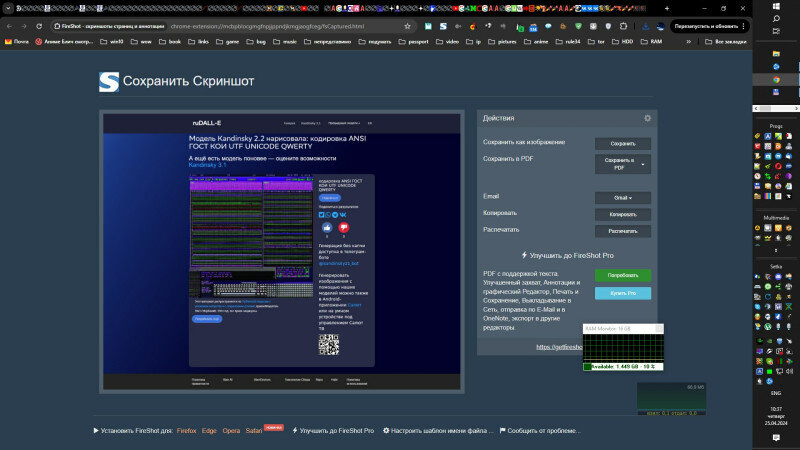Image resolution: width=800 pixels, height=450 pixels.
Task: Open the Chrome downloads icon
Action: 645,26
